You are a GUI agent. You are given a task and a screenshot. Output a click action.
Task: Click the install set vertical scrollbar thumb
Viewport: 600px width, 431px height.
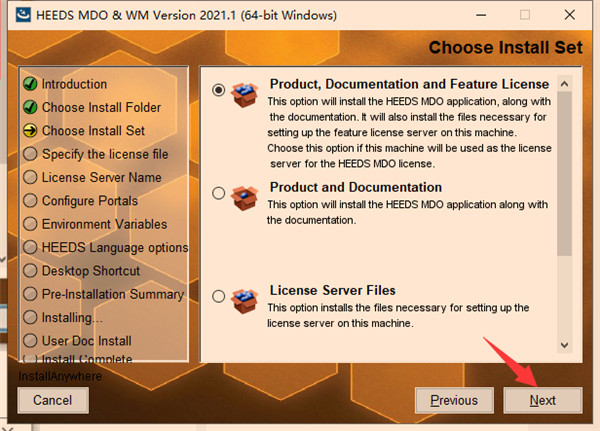click(x=564, y=173)
